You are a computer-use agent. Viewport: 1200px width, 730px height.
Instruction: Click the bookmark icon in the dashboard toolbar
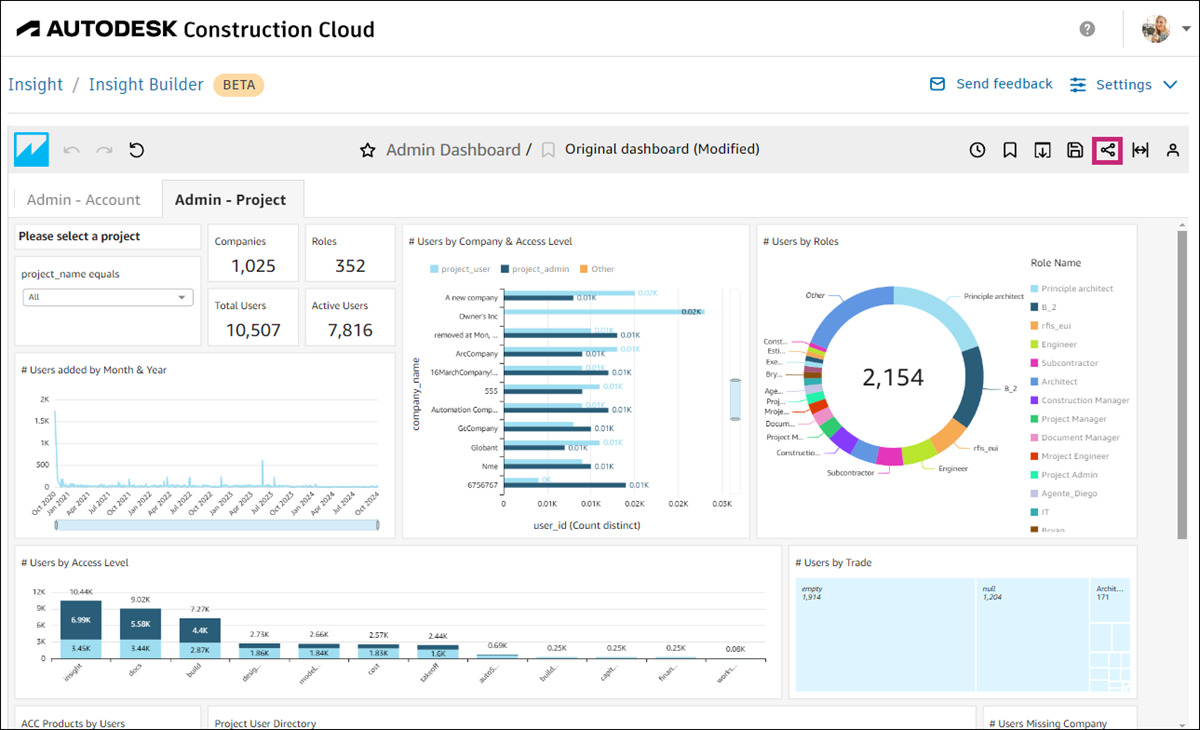pyautogui.click(x=1010, y=150)
